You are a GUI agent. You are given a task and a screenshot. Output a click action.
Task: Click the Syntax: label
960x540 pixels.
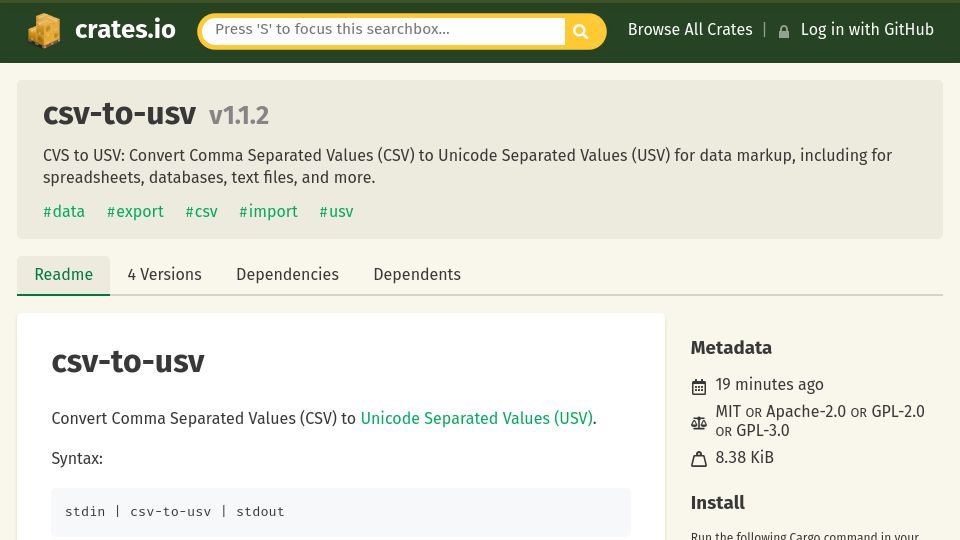[77, 459]
